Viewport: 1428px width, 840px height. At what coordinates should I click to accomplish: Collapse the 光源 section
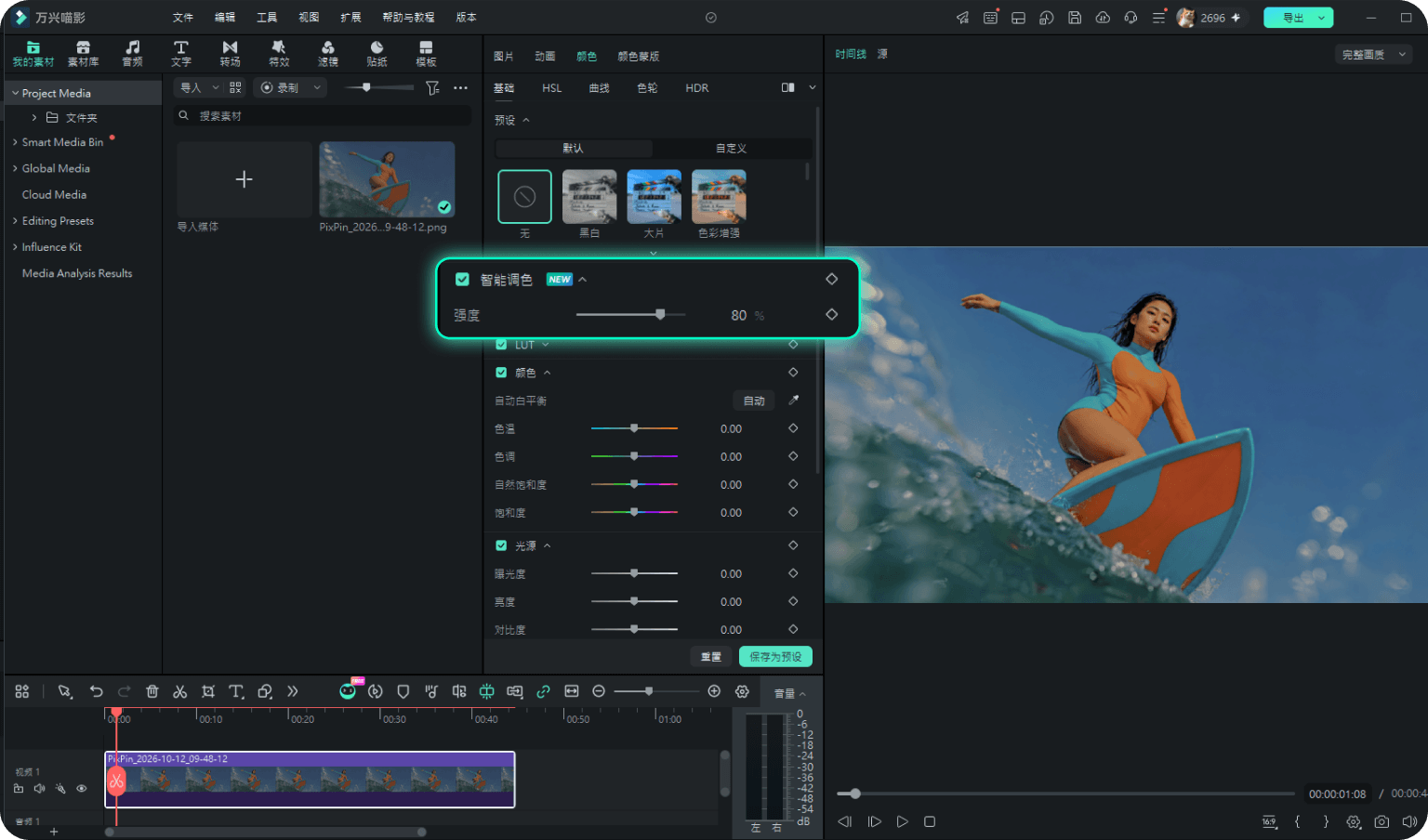point(548,545)
